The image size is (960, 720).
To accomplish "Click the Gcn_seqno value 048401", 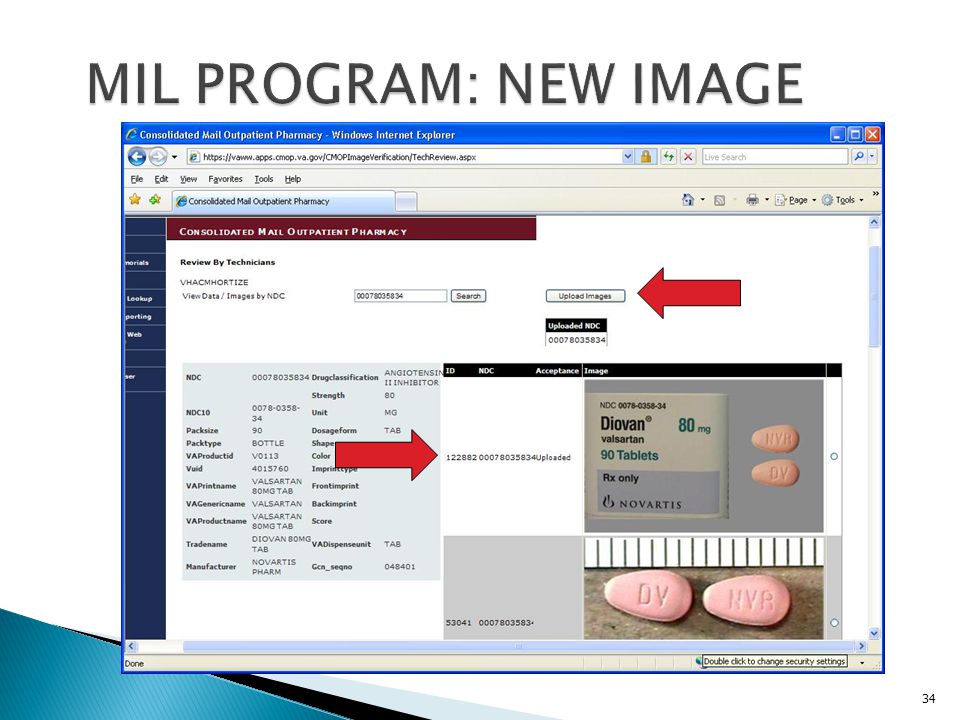I will (x=400, y=567).
